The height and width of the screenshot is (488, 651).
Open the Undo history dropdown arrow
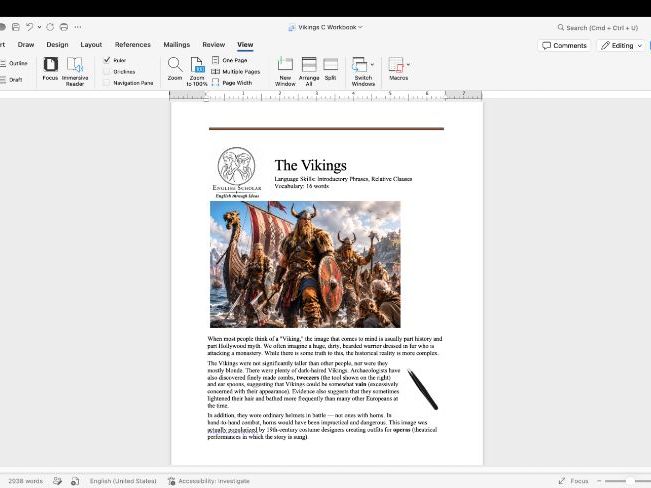tap(39, 27)
